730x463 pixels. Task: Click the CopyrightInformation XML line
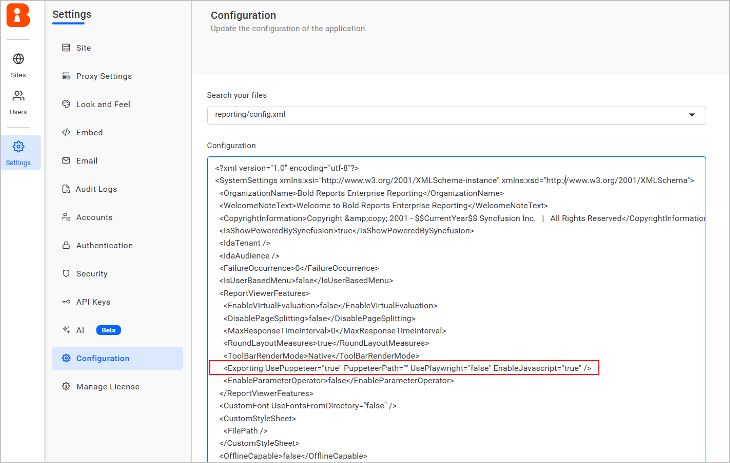pos(462,218)
